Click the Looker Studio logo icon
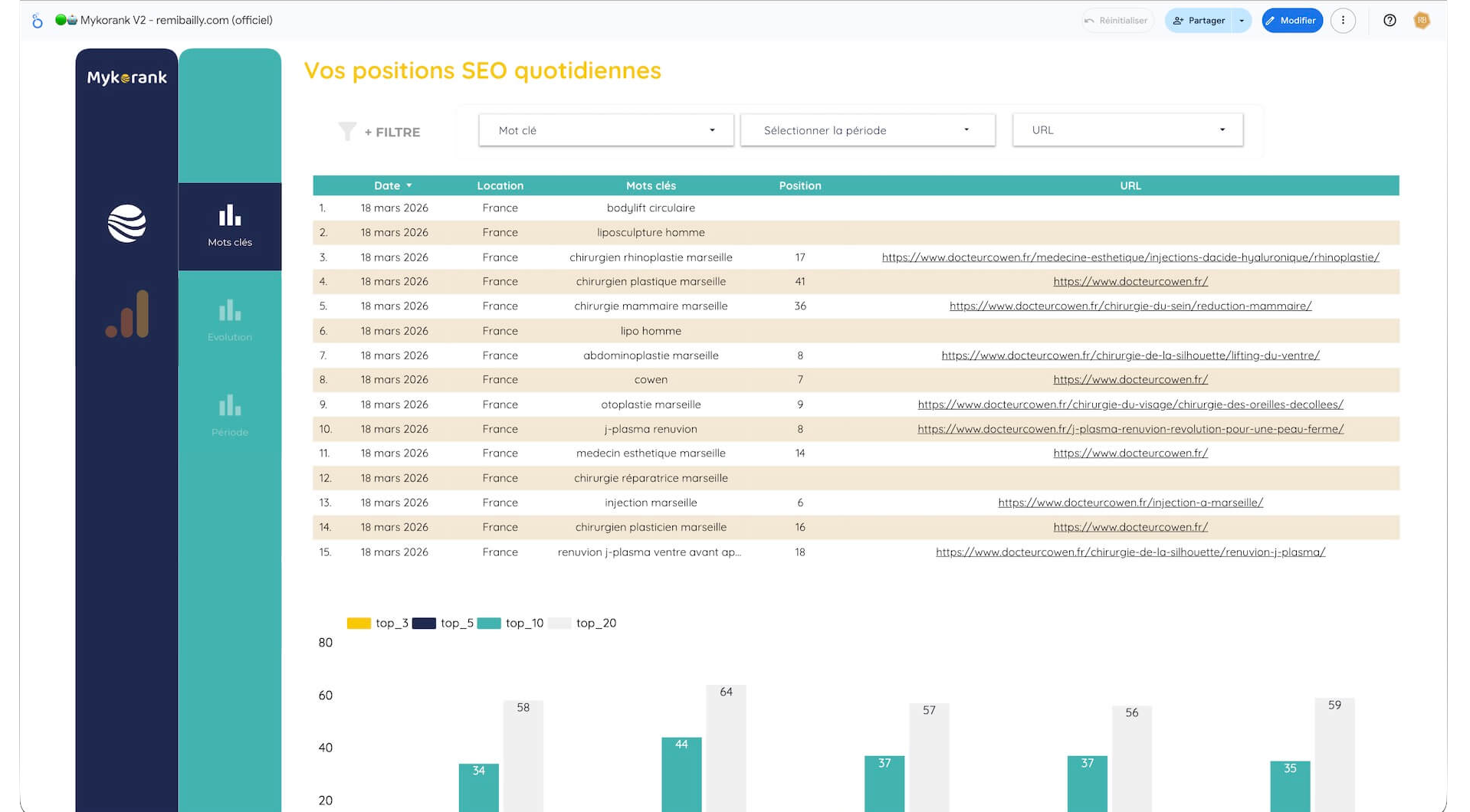1470x812 pixels. tap(37, 21)
